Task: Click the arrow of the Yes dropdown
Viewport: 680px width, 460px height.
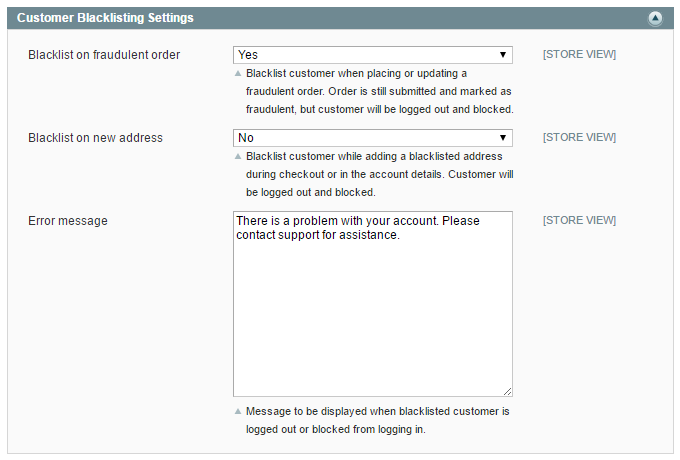Action: pos(503,55)
